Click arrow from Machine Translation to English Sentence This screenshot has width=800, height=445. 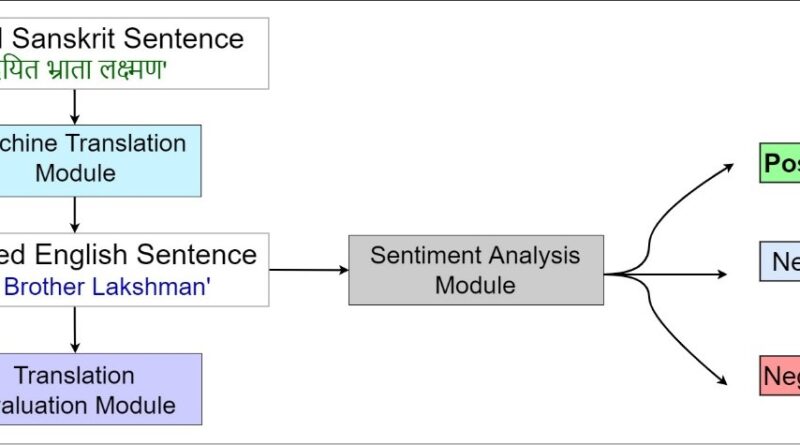(x=74, y=214)
